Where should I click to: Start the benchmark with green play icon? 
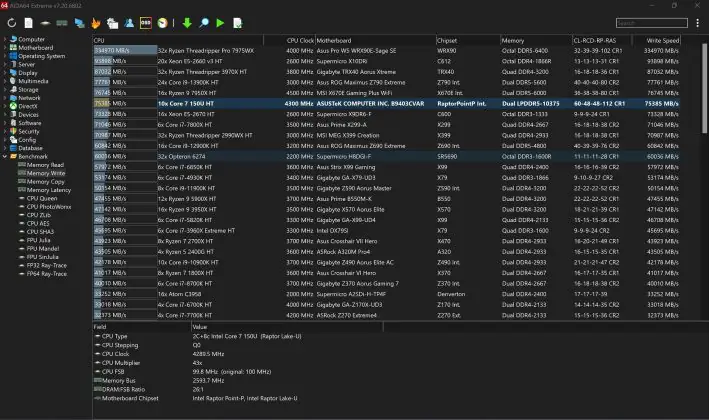pyautogui.click(x=220, y=23)
